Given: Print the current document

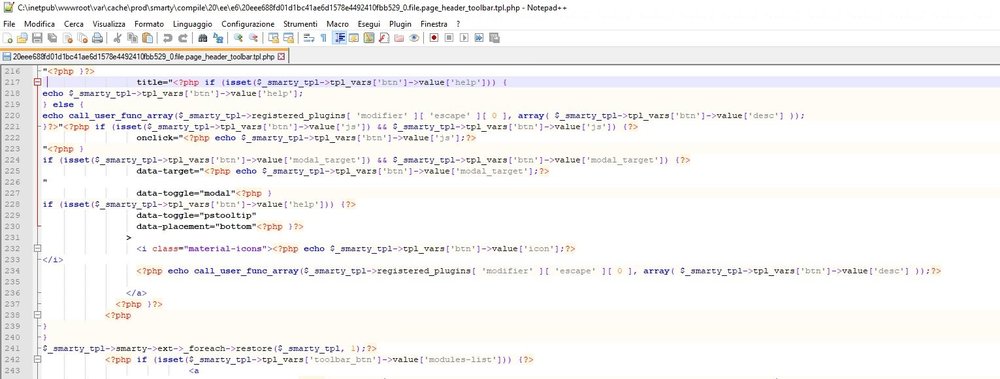Looking at the screenshot, I should [97, 38].
